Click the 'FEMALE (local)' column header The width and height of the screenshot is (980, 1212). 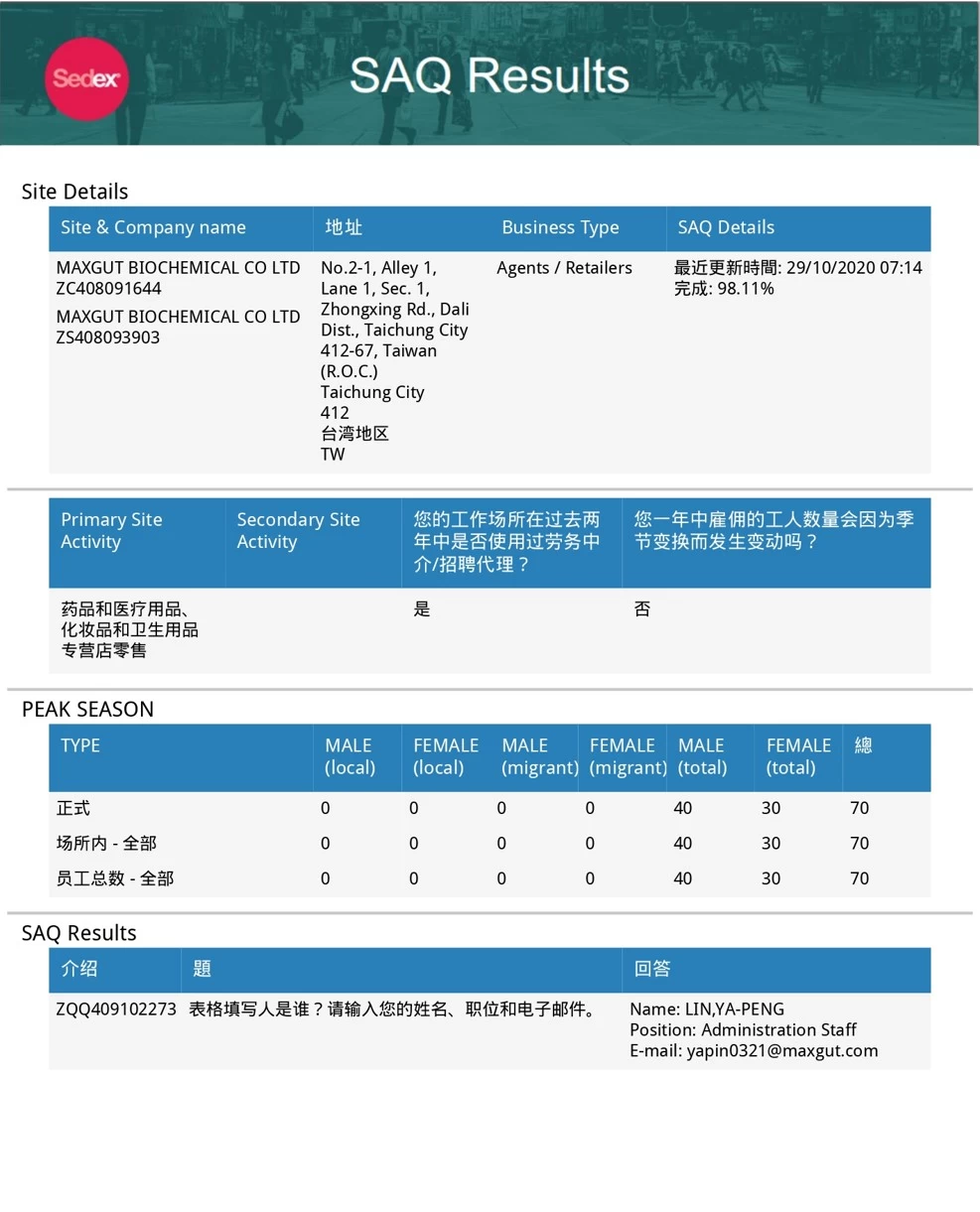446,756
